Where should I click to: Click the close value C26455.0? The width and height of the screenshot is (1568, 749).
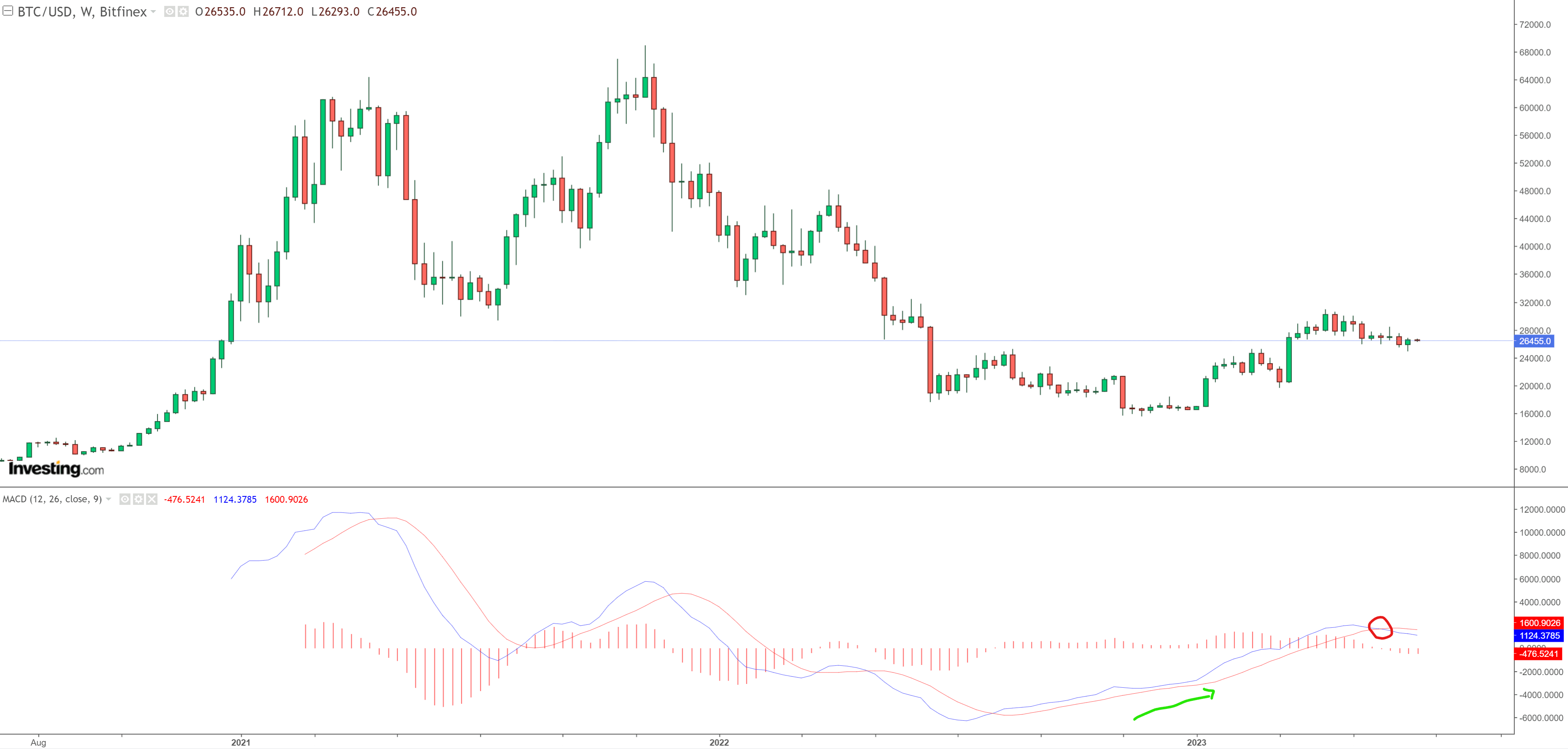coord(392,11)
